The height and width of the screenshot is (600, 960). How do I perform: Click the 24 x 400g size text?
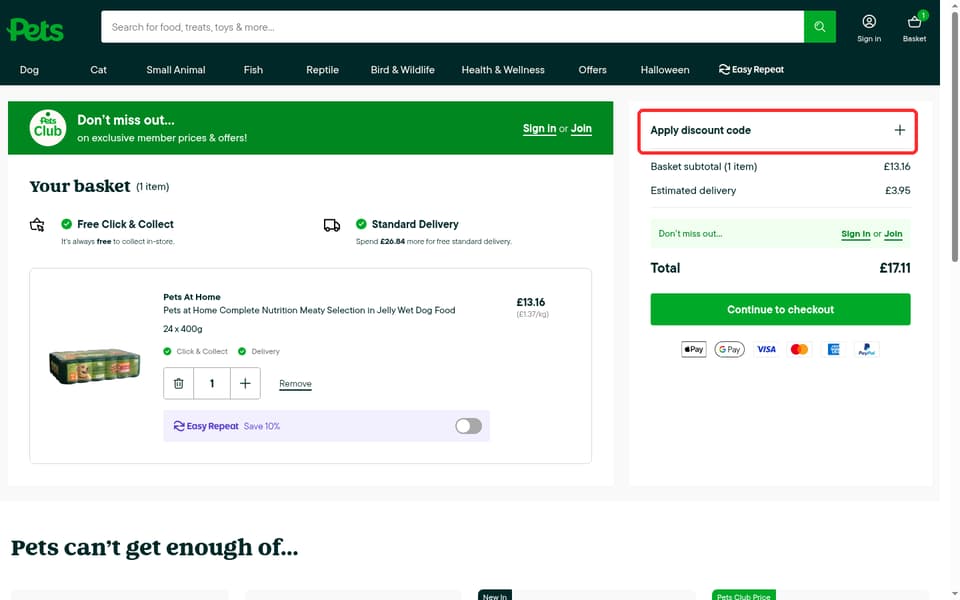[182, 329]
